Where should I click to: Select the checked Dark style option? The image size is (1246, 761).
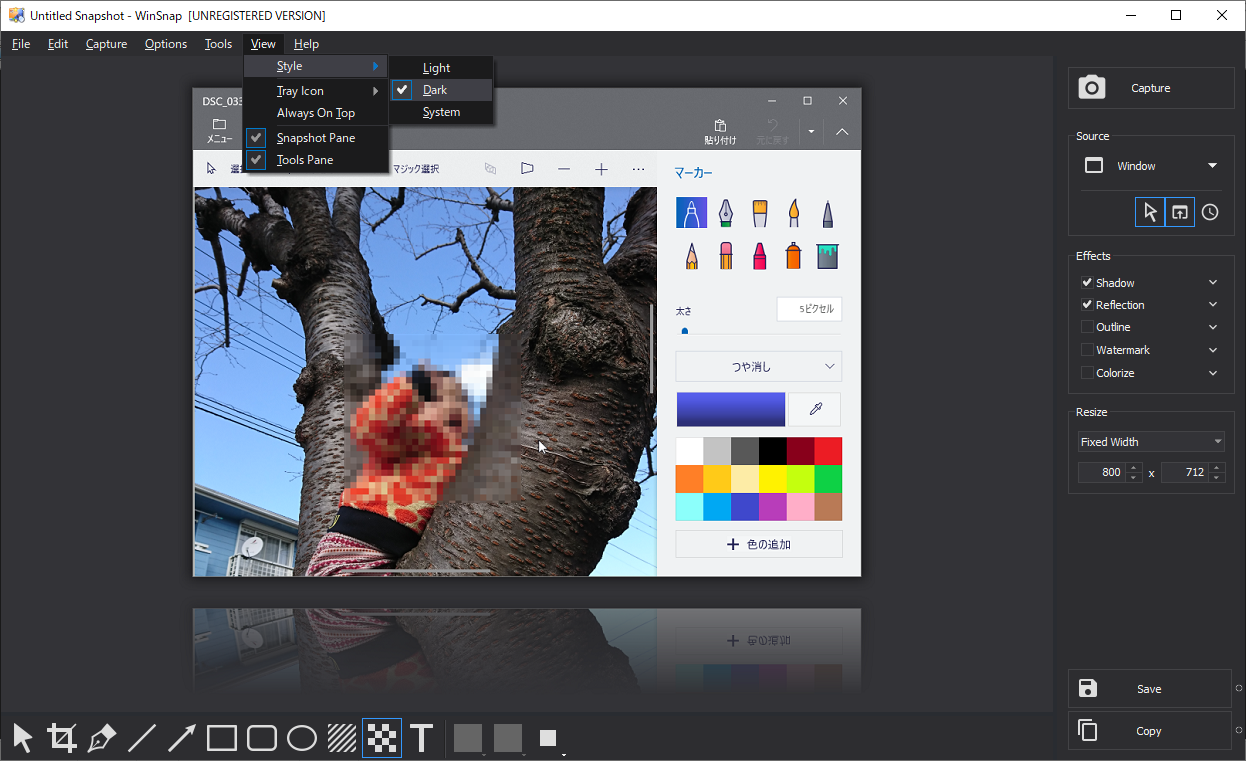(x=441, y=90)
